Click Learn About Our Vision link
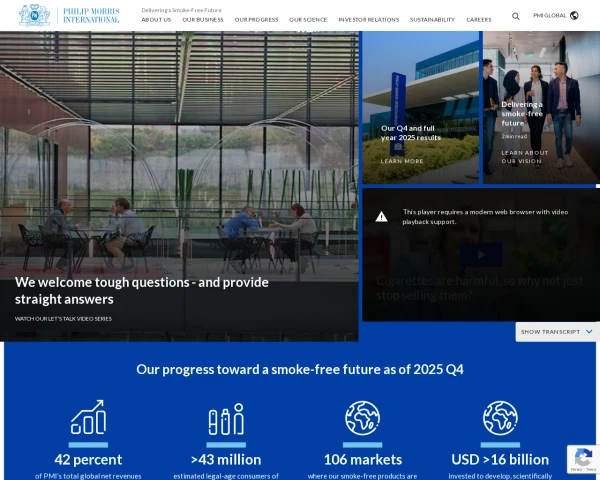The height and width of the screenshot is (480, 600). 525,157
